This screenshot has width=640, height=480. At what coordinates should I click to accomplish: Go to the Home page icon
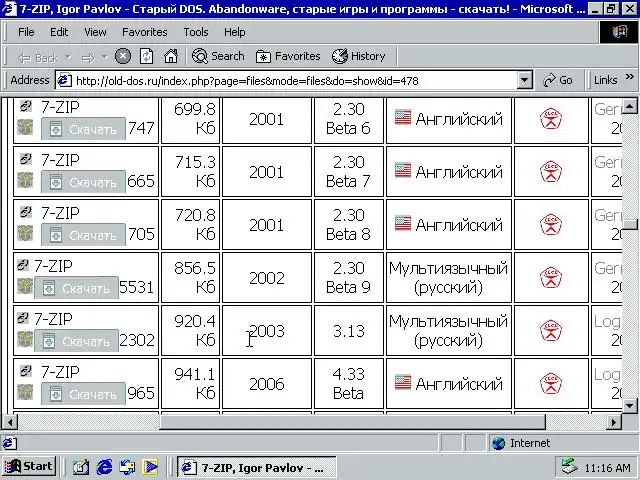pyautogui.click(x=171, y=56)
